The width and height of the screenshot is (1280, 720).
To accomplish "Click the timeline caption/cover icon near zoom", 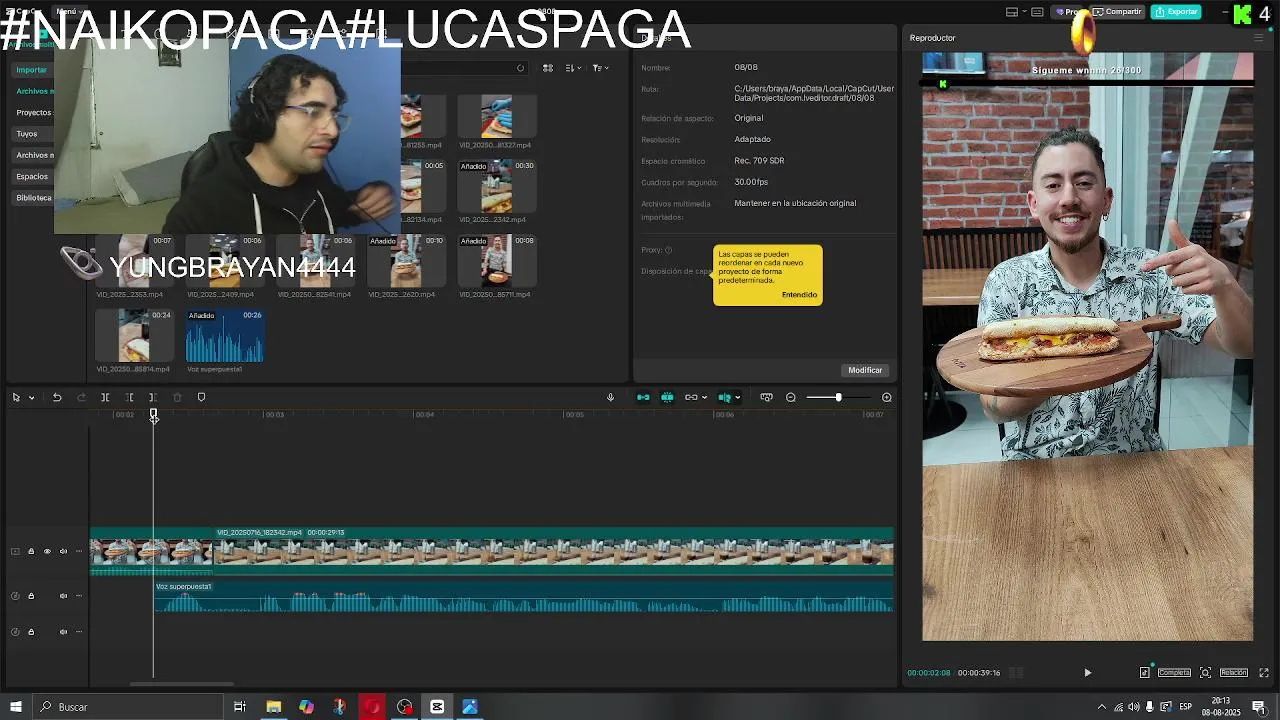I will 766,397.
